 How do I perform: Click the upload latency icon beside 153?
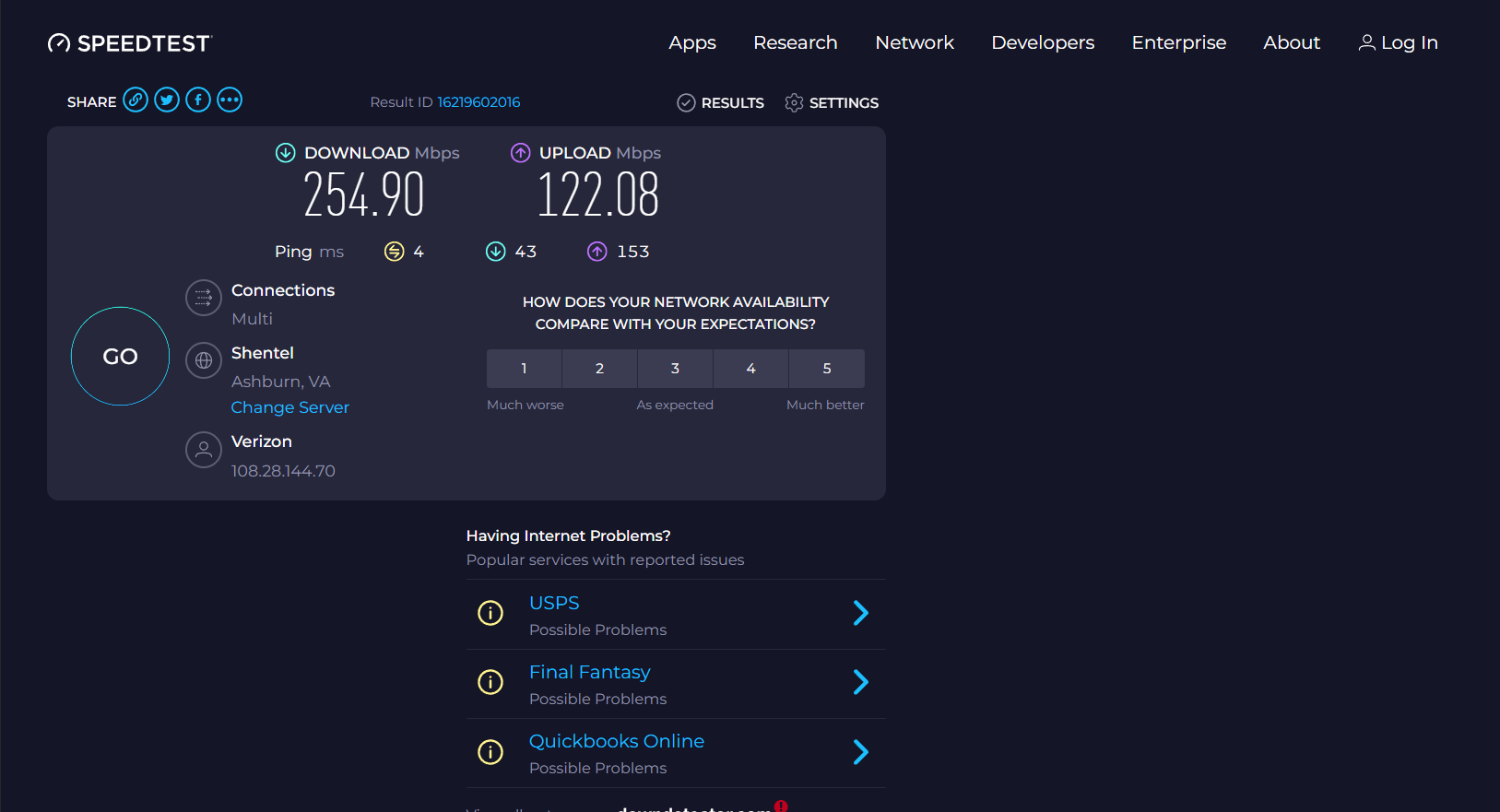tap(597, 252)
